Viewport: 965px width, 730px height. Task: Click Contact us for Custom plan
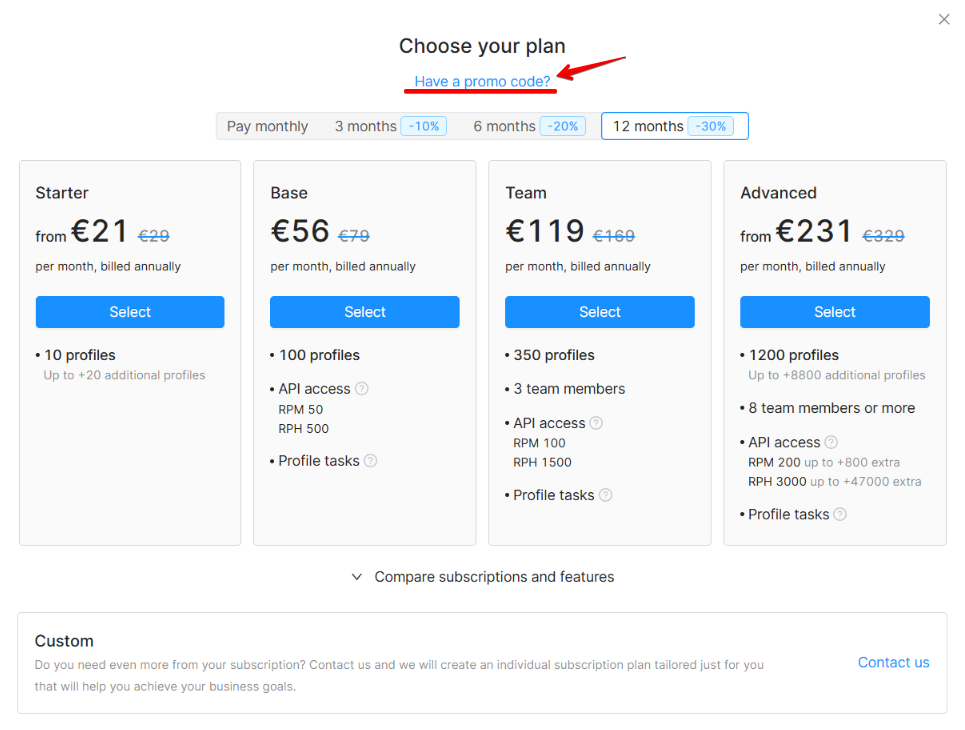click(x=893, y=662)
